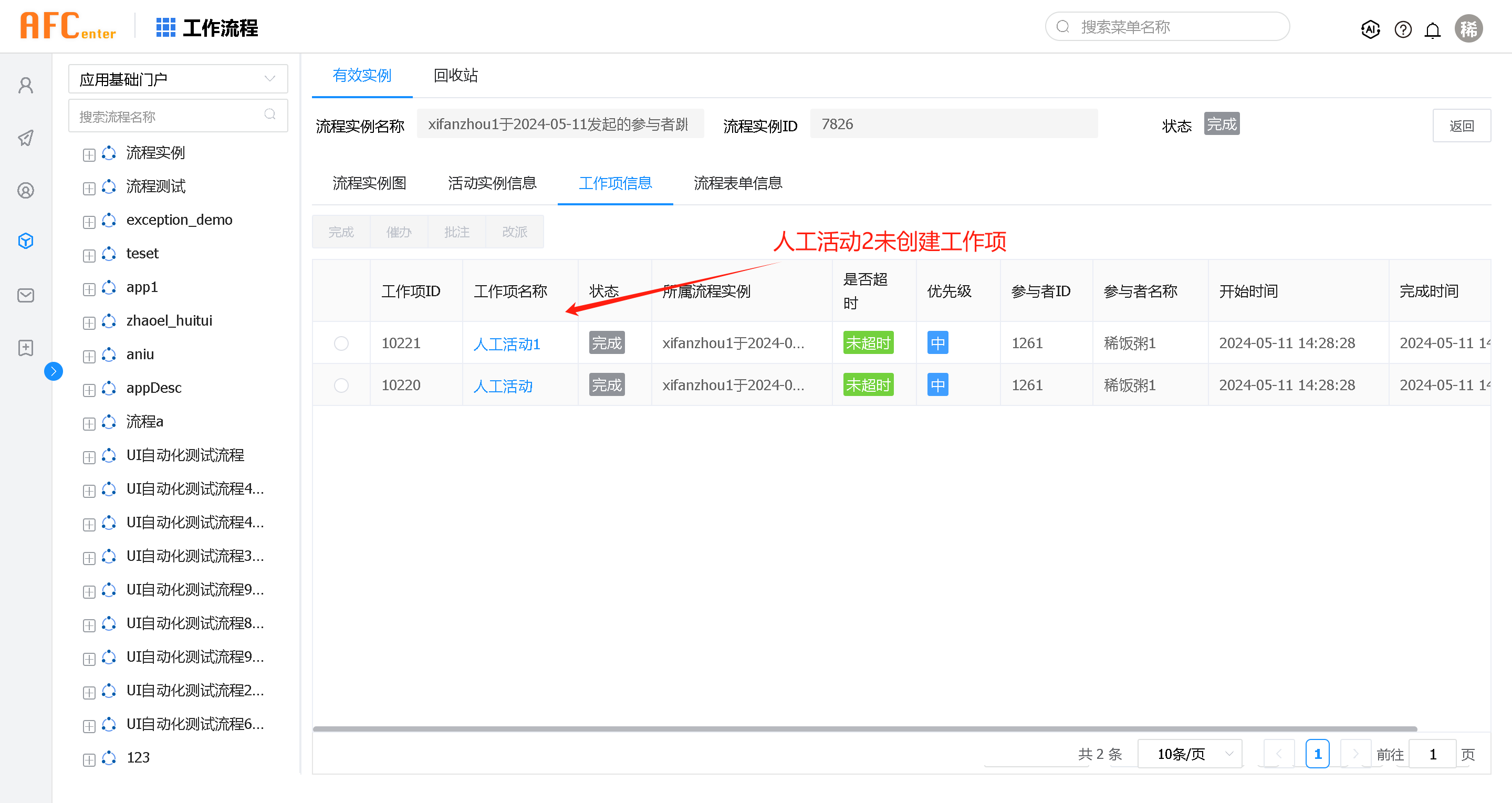Screen dimensions: 1512x803
Task: Expand the exception_demo tree node
Action: [x=89, y=222]
